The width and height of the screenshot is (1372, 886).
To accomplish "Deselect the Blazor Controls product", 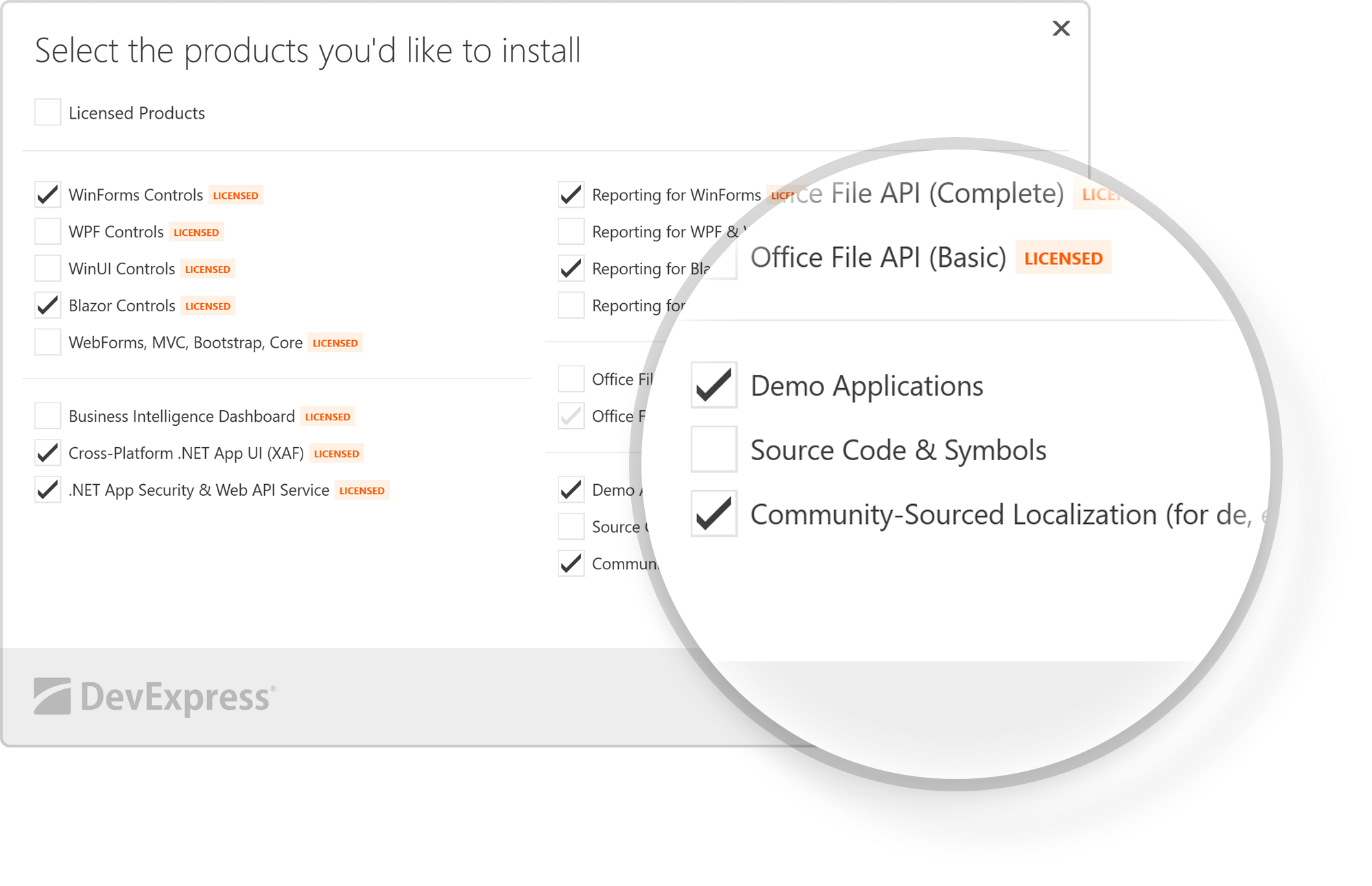I will point(47,305).
